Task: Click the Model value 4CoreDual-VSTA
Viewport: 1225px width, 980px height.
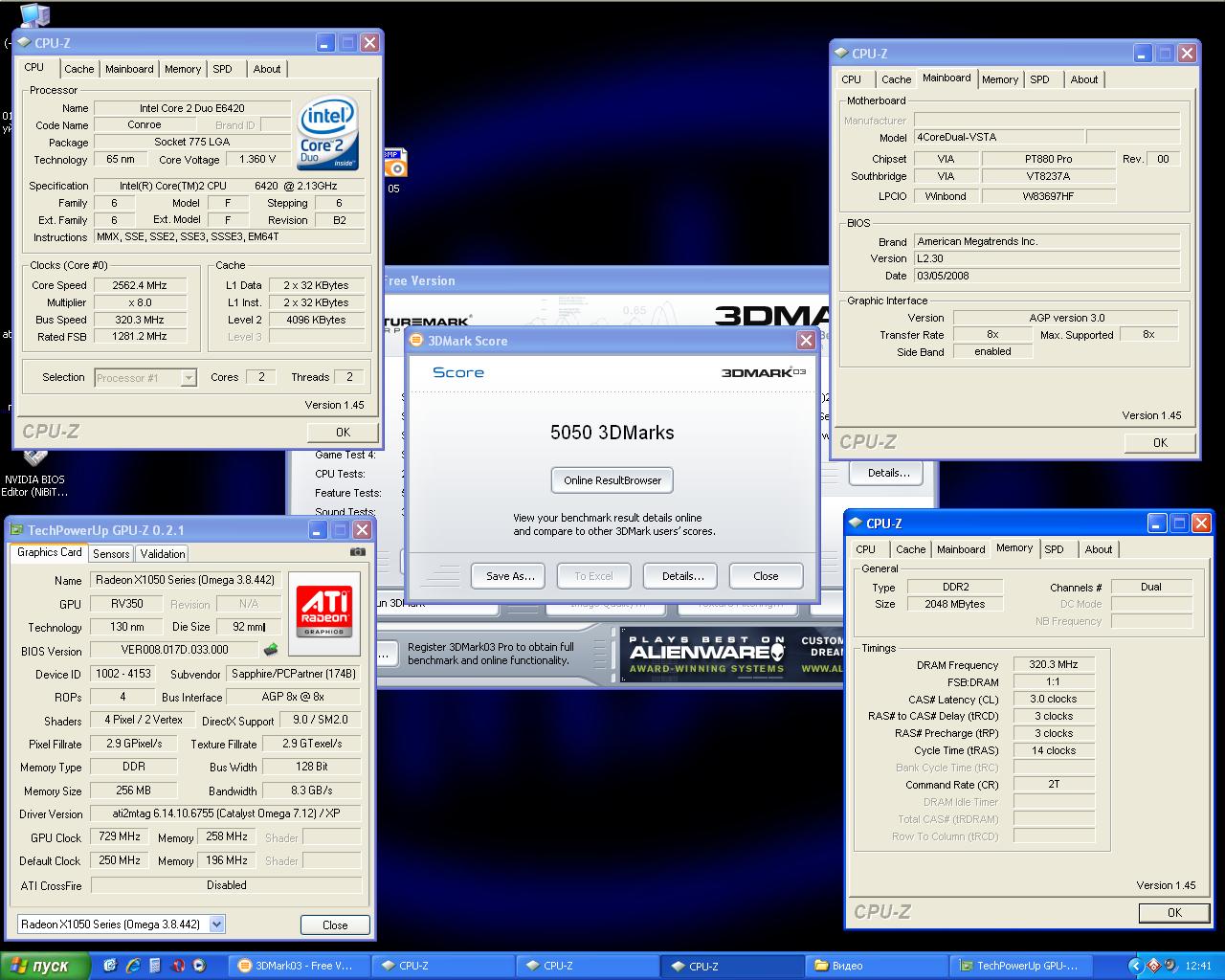Action: [x=999, y=137]
